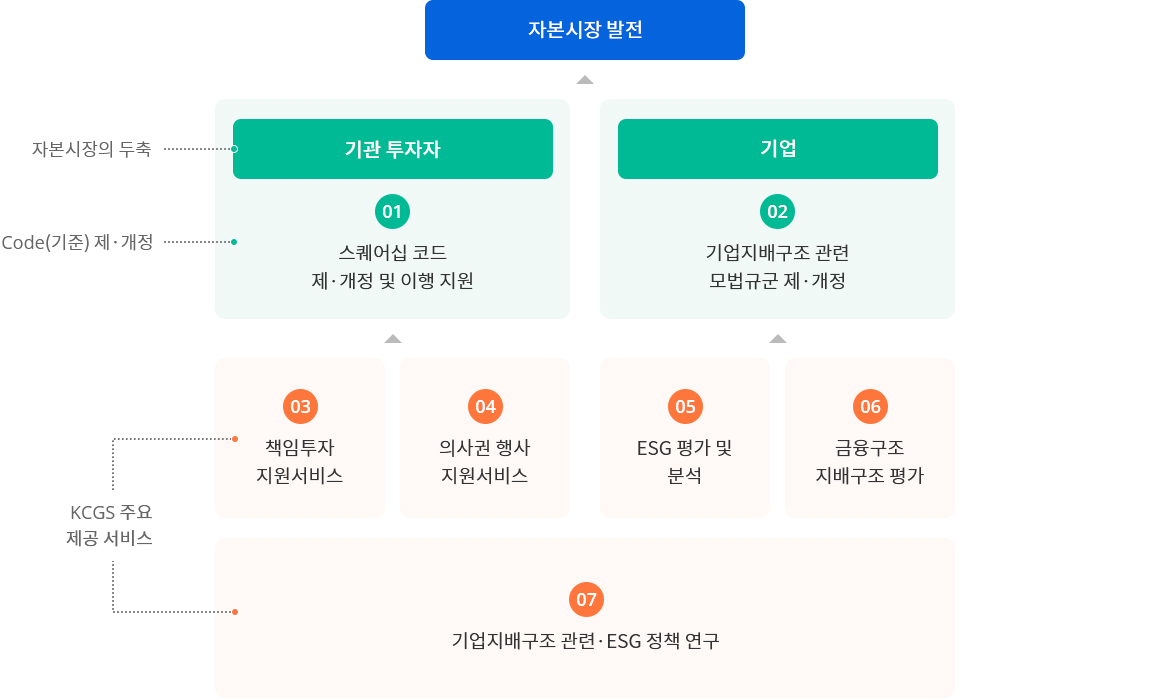The height and width of the screenshot is (700, 1170).
Task: Click the orange 06 number badge
Action: tap(870, 406)
